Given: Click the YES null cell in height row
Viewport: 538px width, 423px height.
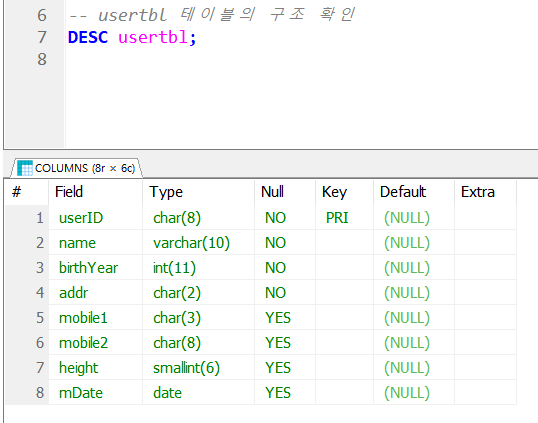Looking at the screenshot, I should 285,368.
